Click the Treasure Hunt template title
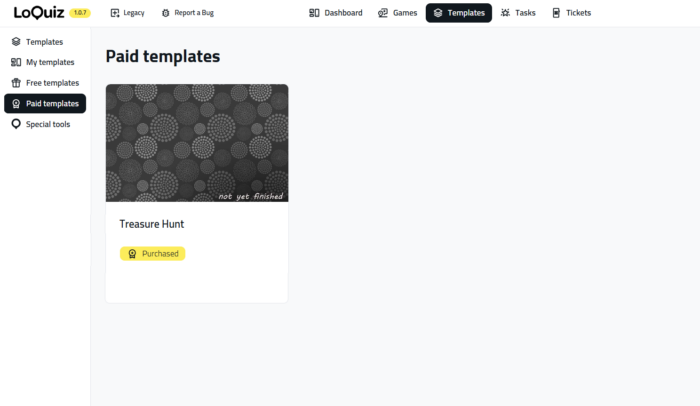This screenshot has height=406, width=700. coord(151,224)
